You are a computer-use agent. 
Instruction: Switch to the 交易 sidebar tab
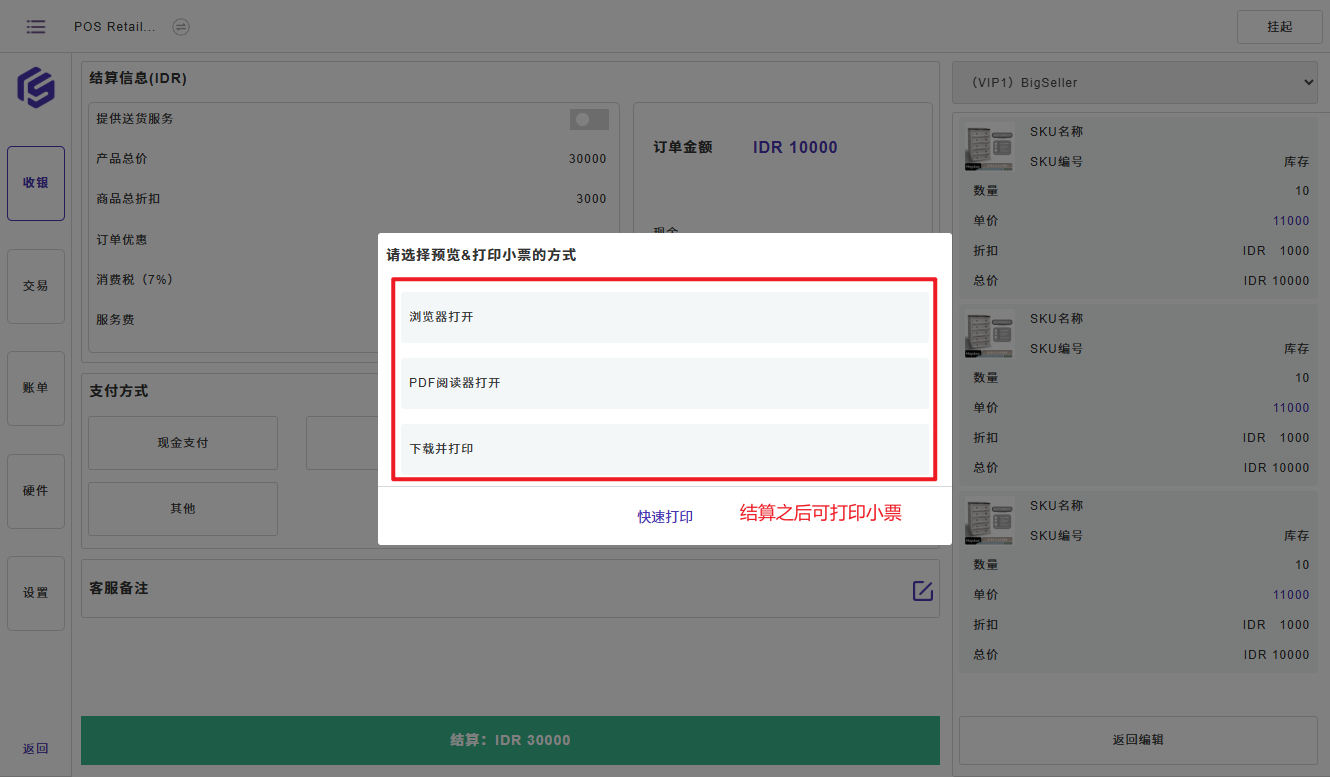coord(36,286)
